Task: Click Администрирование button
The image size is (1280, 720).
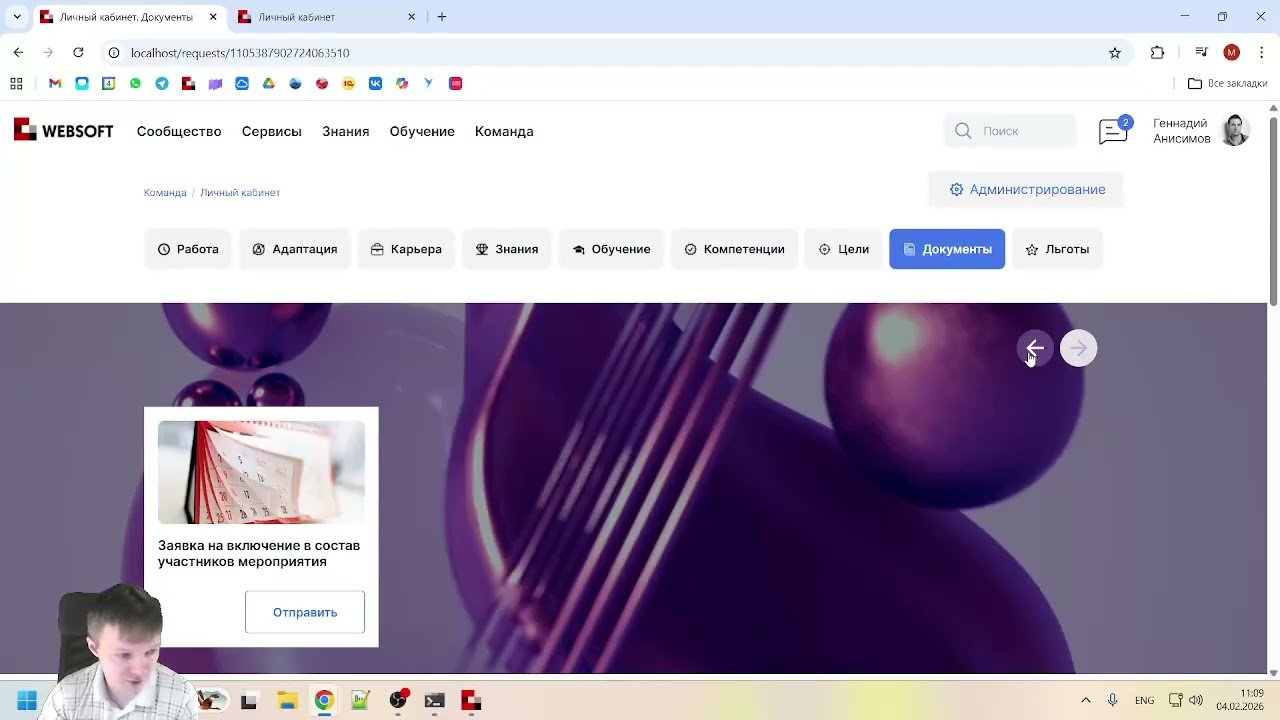Action: pyautogui.click(x=1027, y=189)
